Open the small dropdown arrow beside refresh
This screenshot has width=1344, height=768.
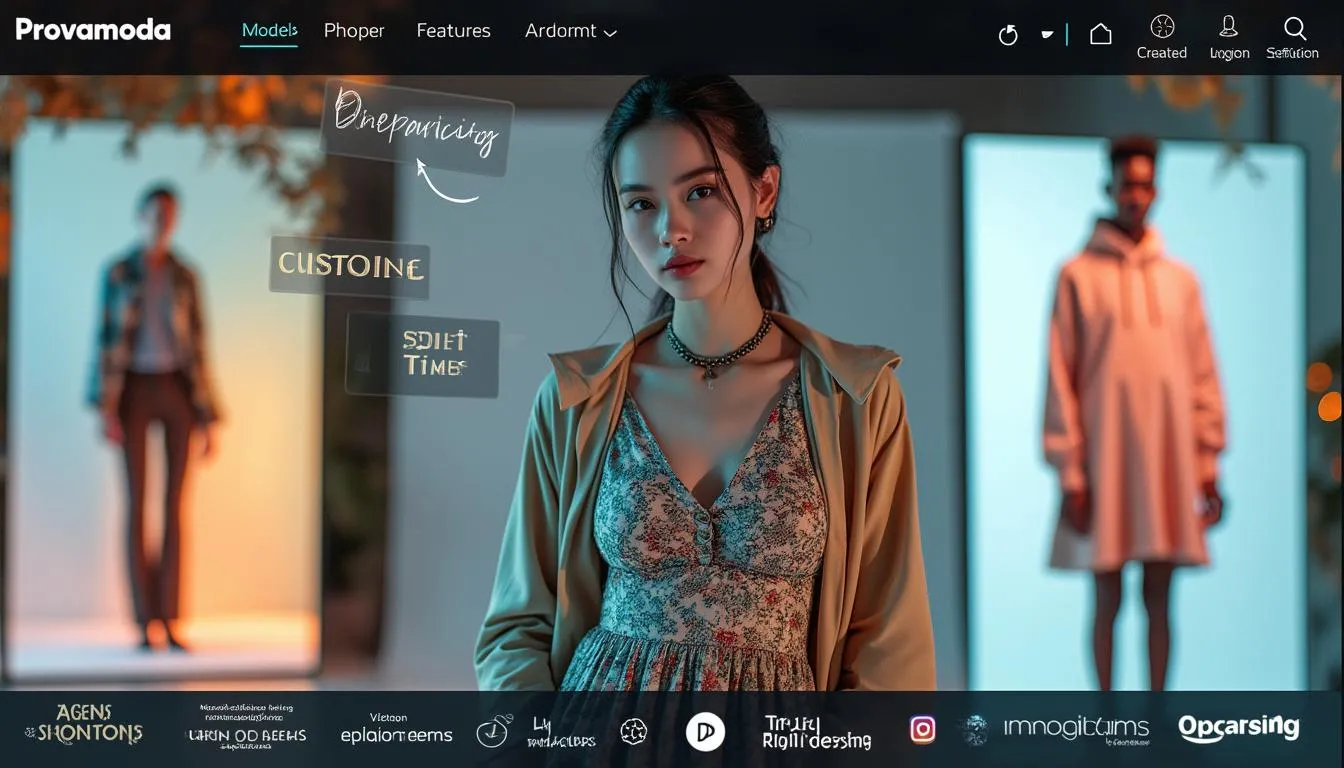click(x=1047, y=35)
